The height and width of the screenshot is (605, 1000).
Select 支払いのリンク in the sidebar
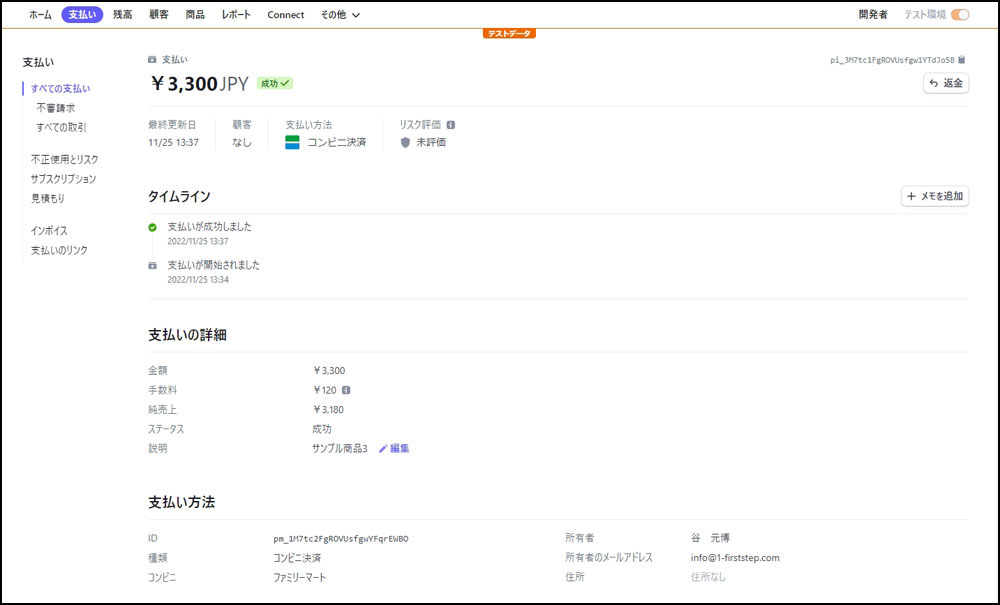59,250
